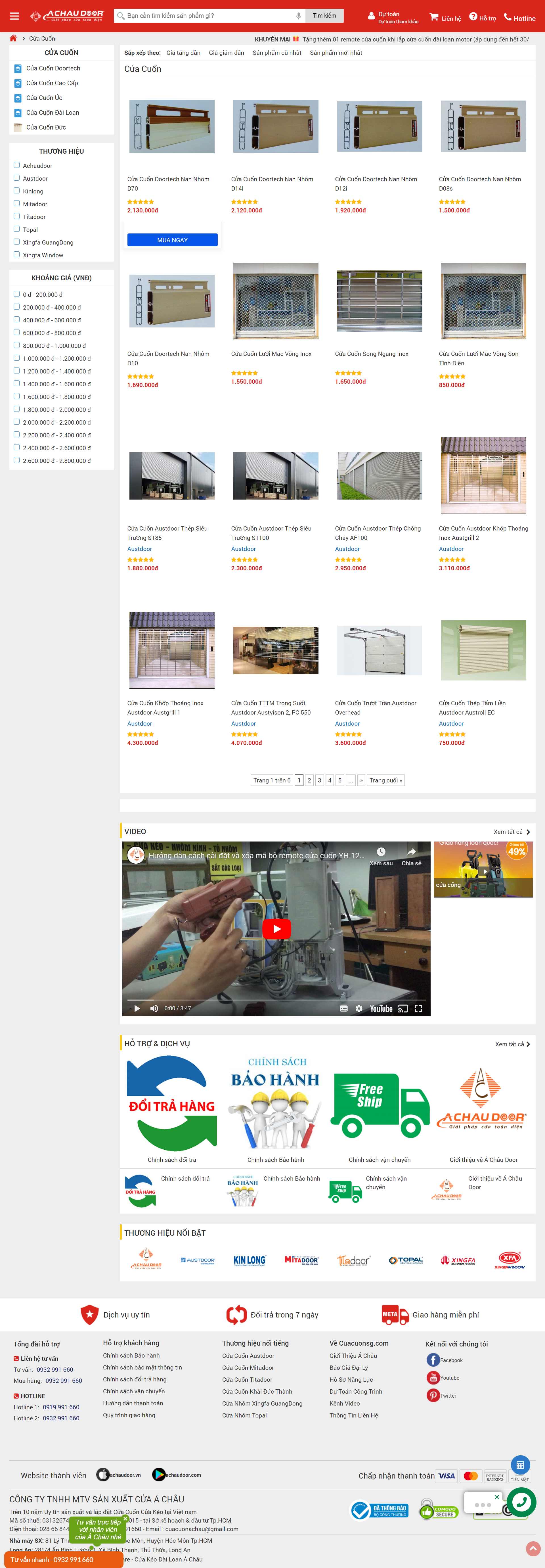Click the video subtitles icon
Screen dimensions: 545x1568
point(344,1009)
